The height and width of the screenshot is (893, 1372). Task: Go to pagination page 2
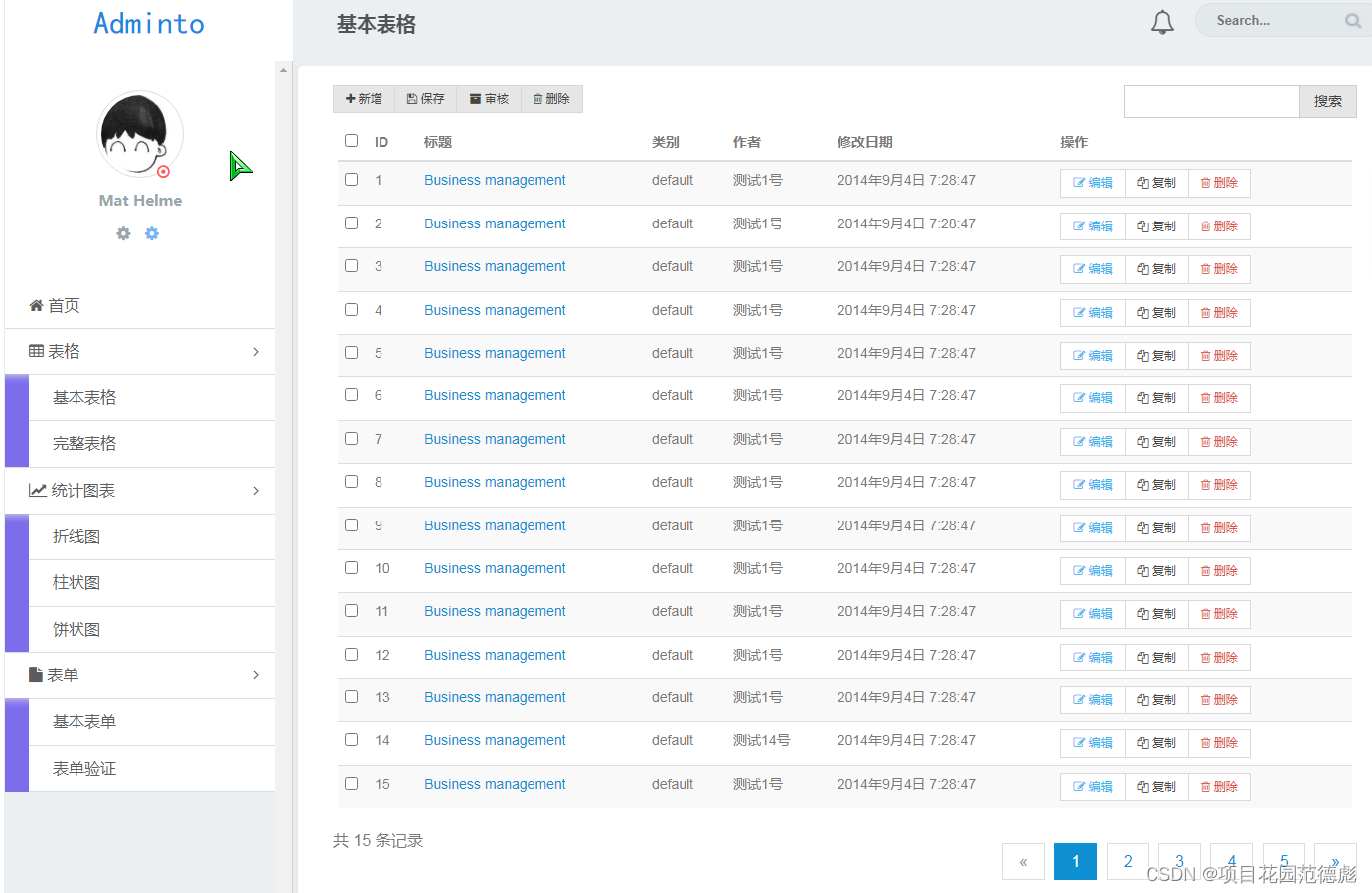click(x=1128, y=861)
